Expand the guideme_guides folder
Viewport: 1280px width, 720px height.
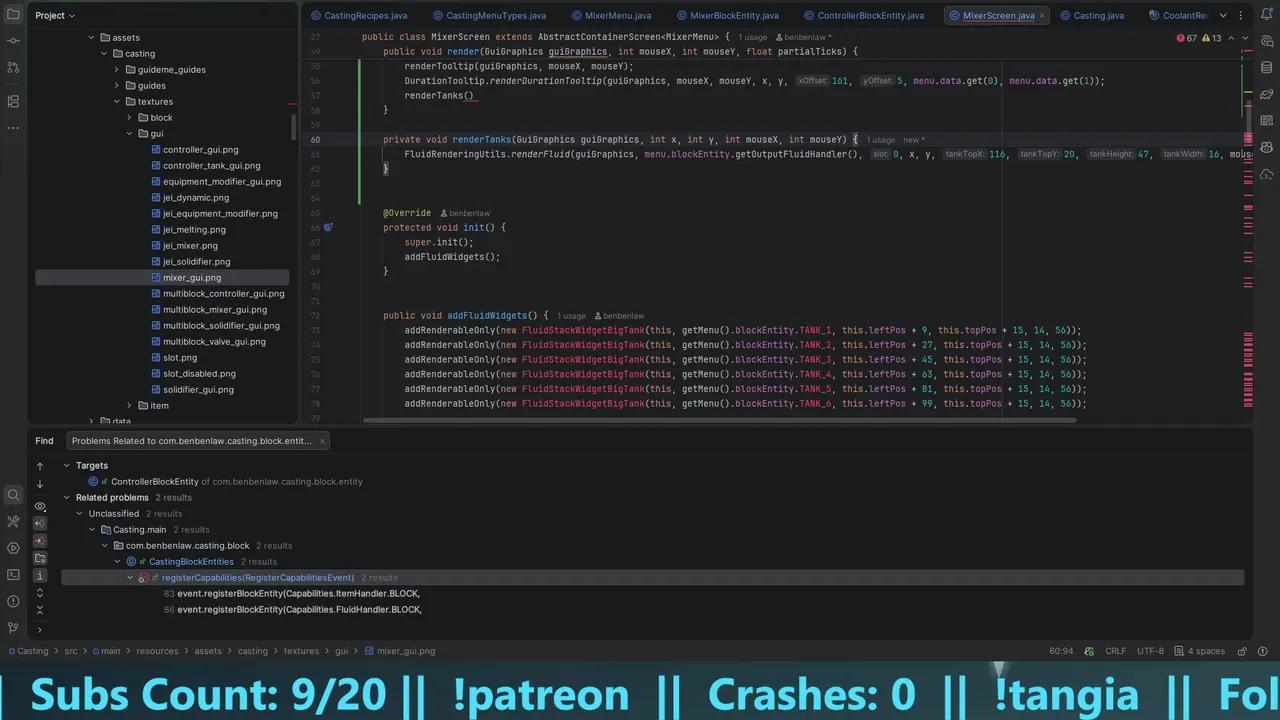click(x=117, y=70)
